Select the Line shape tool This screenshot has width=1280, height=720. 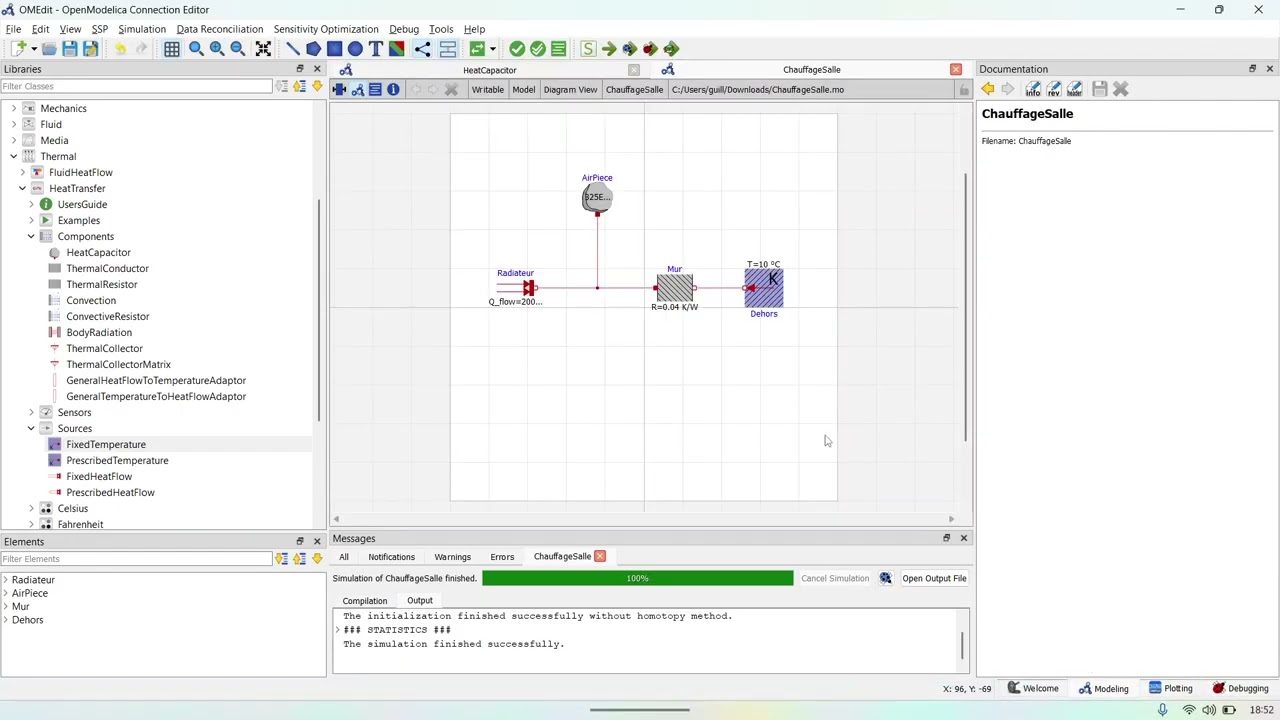click(292, 48)
